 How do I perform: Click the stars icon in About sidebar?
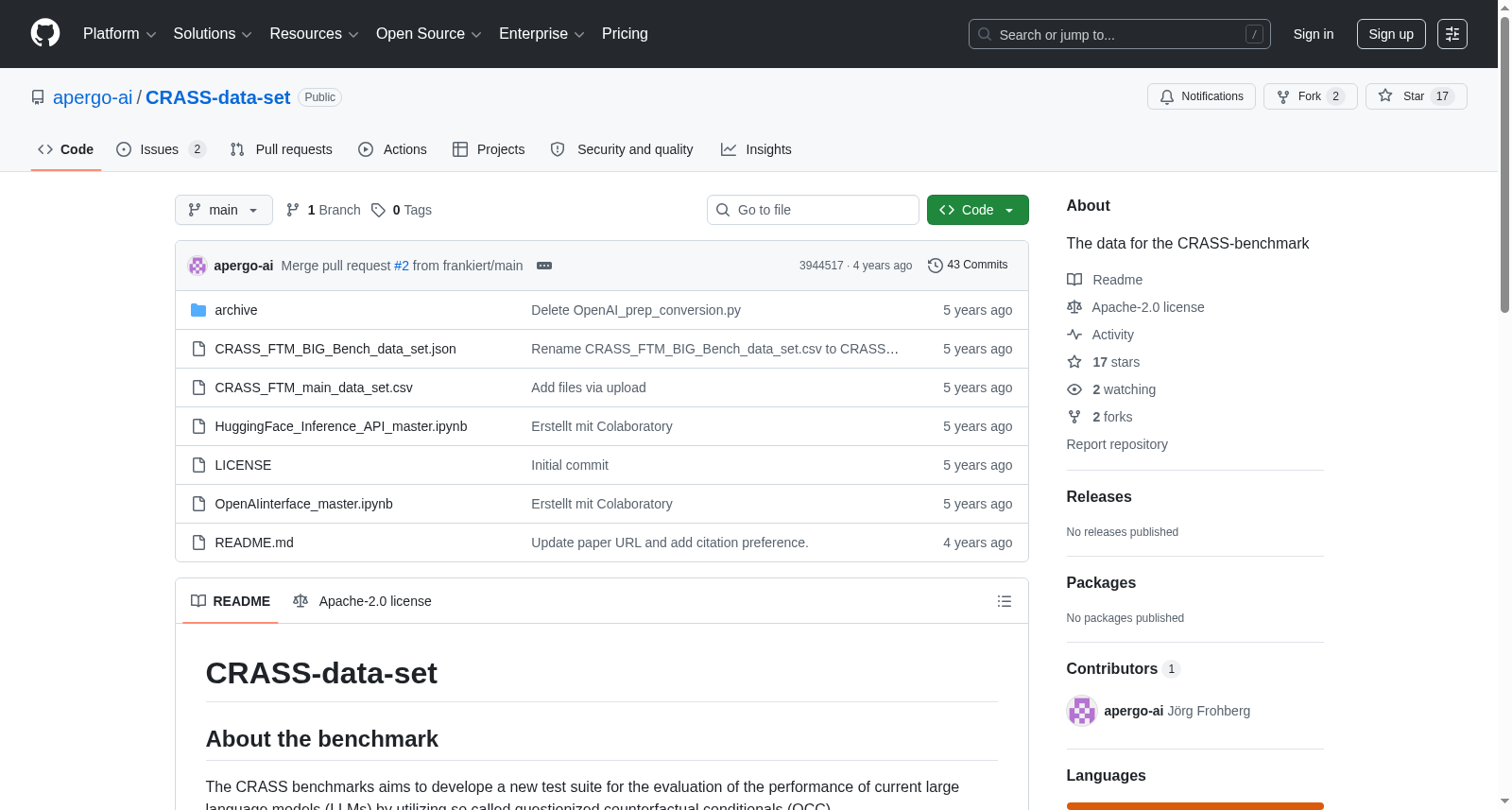1074,362
